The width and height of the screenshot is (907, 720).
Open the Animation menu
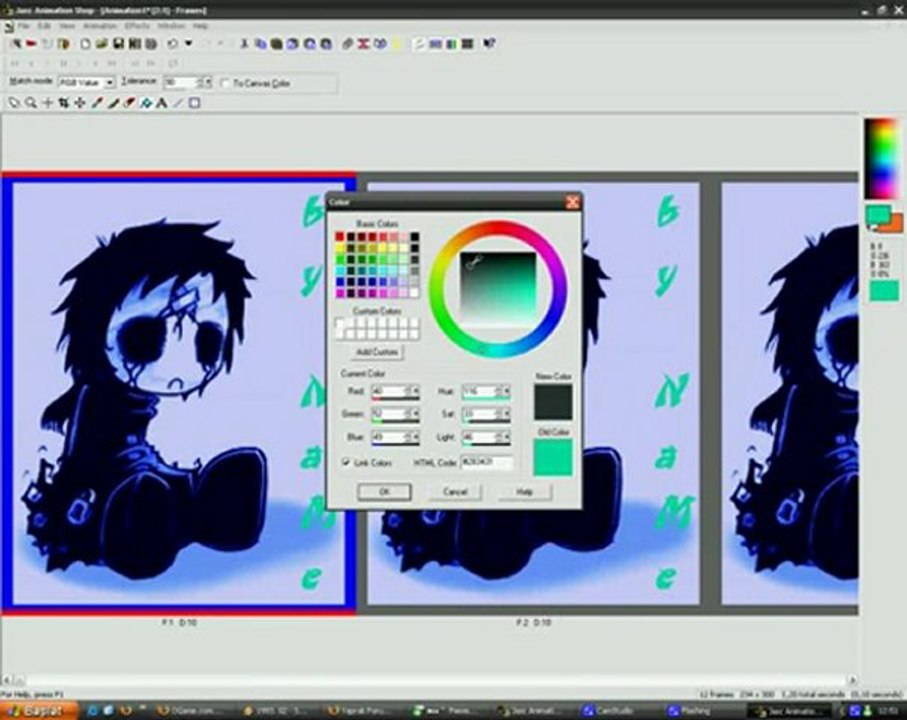click(x=100, y=26)
